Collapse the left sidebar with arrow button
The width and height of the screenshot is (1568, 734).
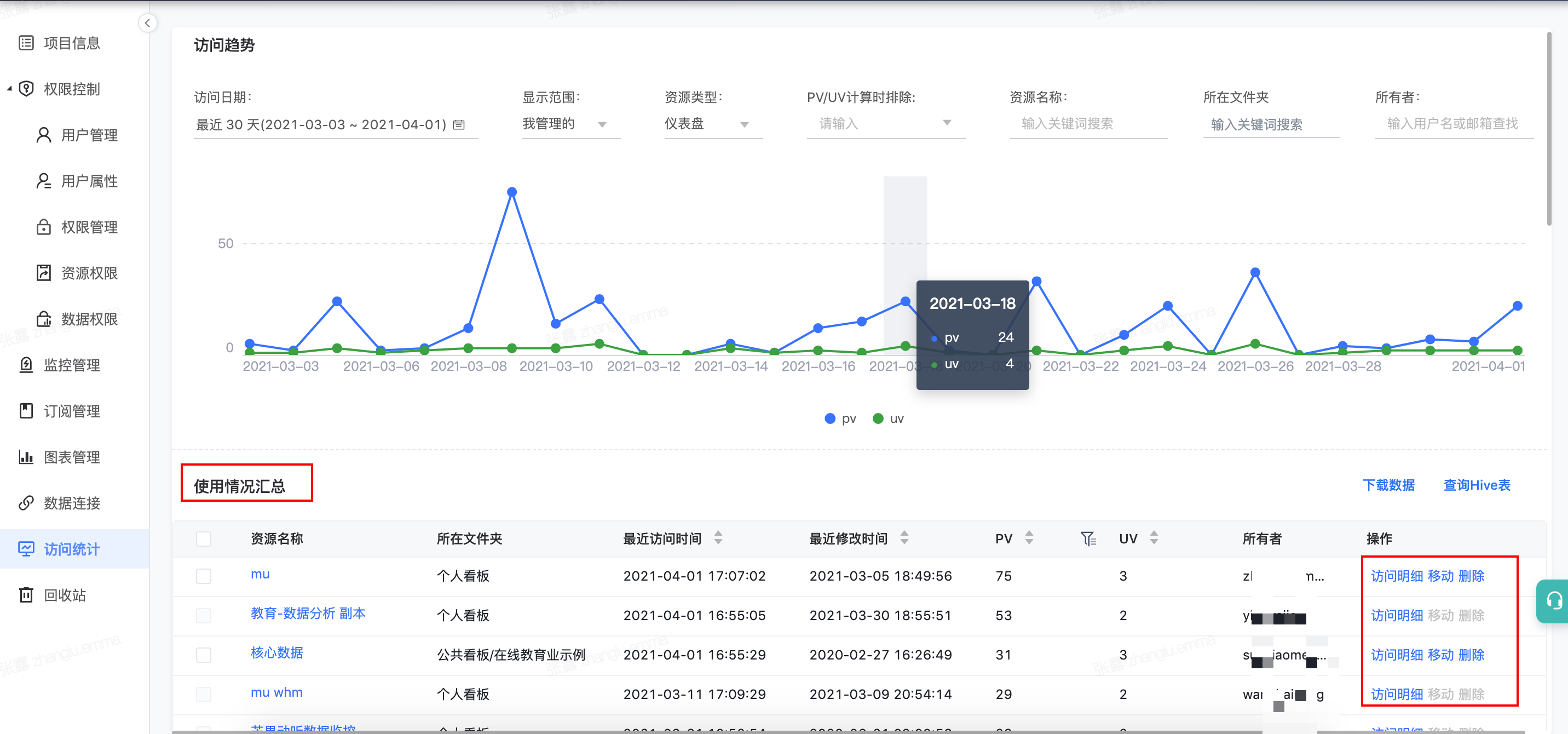pos(147,23)
